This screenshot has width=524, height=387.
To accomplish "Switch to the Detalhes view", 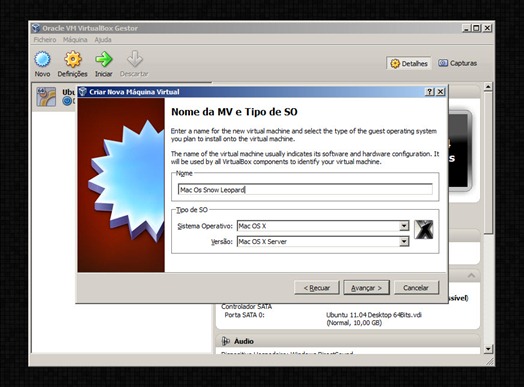I will click(409, 63).
